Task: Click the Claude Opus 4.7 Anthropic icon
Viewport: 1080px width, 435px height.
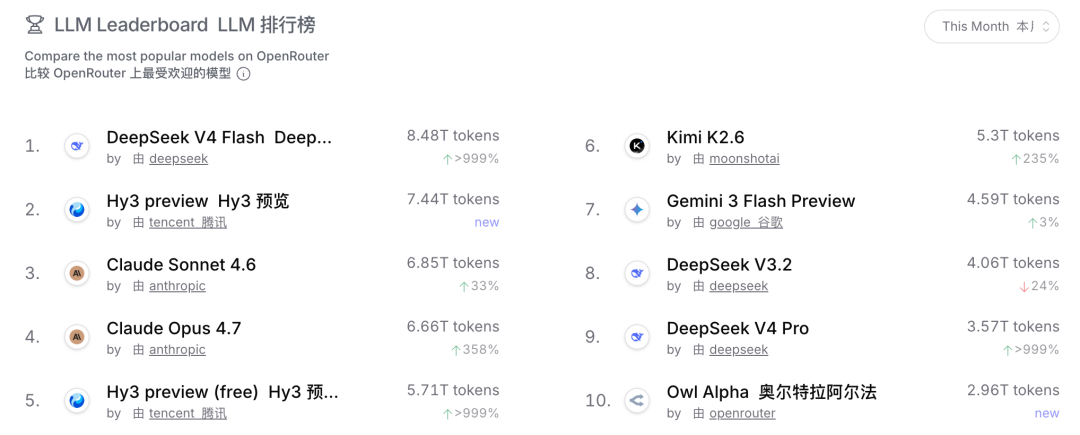Action: tap(76, 337)
